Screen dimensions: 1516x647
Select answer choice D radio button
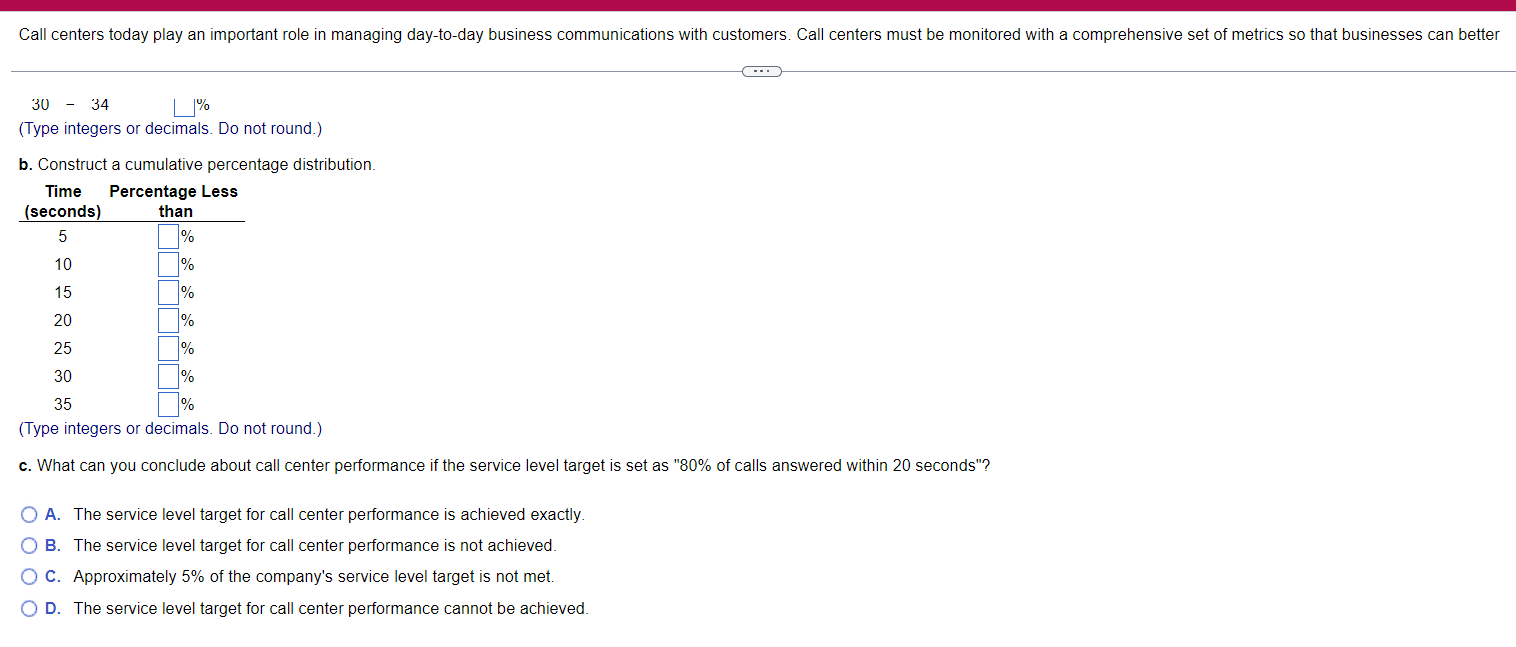pos(29,608)
